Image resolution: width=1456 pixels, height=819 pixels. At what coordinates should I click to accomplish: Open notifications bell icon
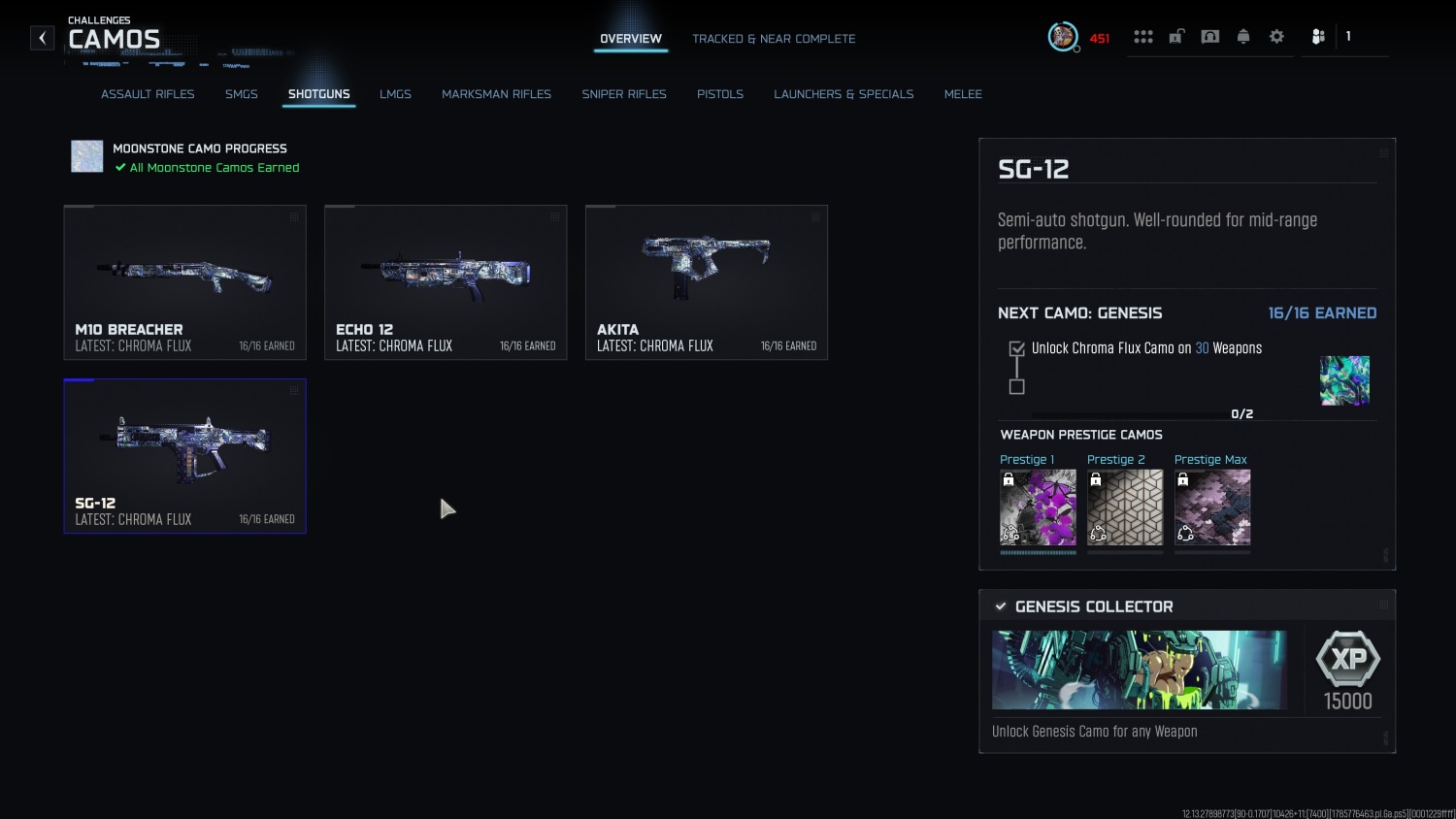click(1243, 37)
